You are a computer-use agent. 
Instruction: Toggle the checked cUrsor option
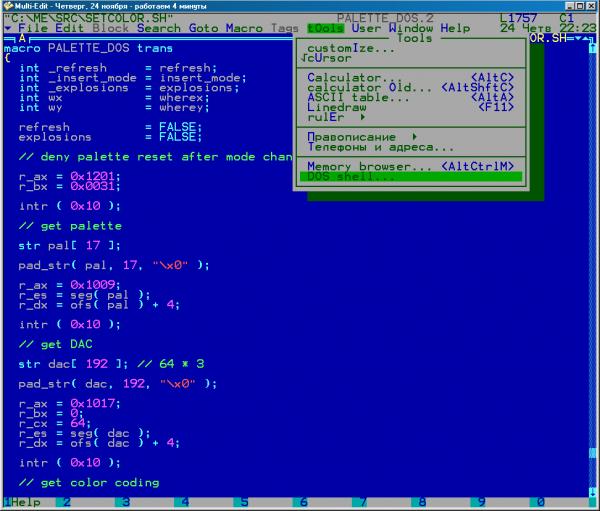click(330, 58)
